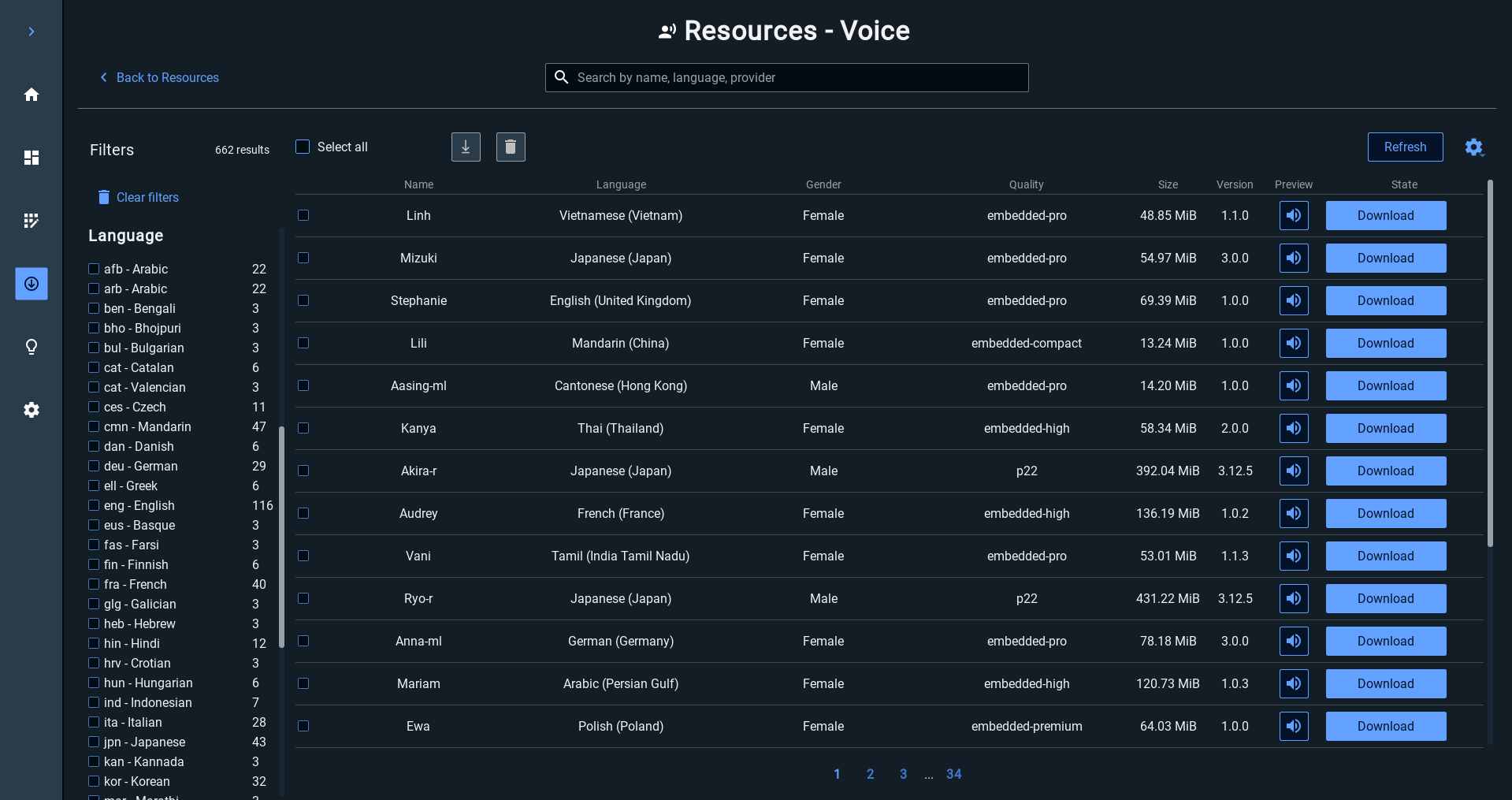This screenshot has width=1512, height=800.
Task: Play preview for the Anna-ml voice
Action: click(x=1294, y=641)
